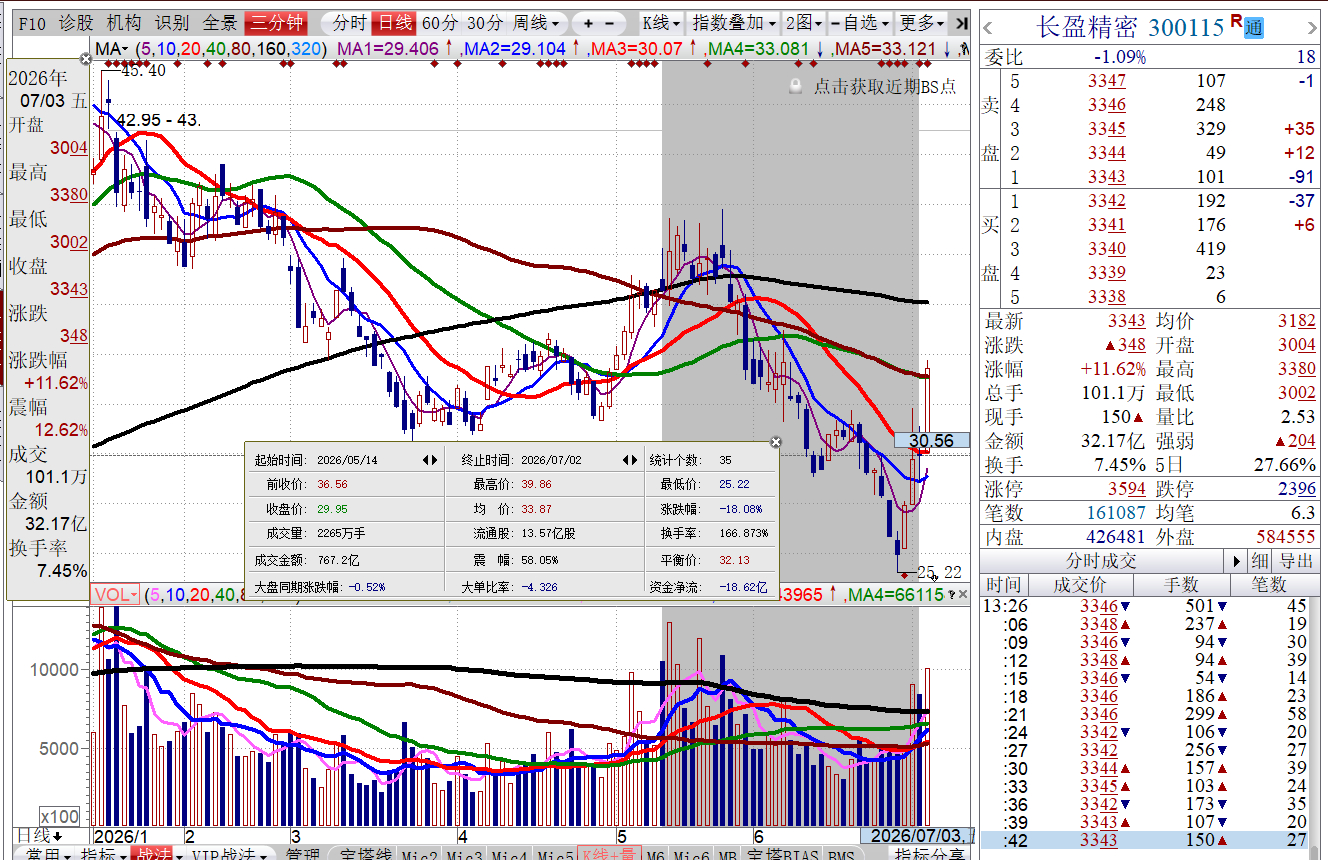The height and width of the screenshot is (860, 1328).
Task: Click the 通 badge beside stock code
Action: [x=1254, y=29]
